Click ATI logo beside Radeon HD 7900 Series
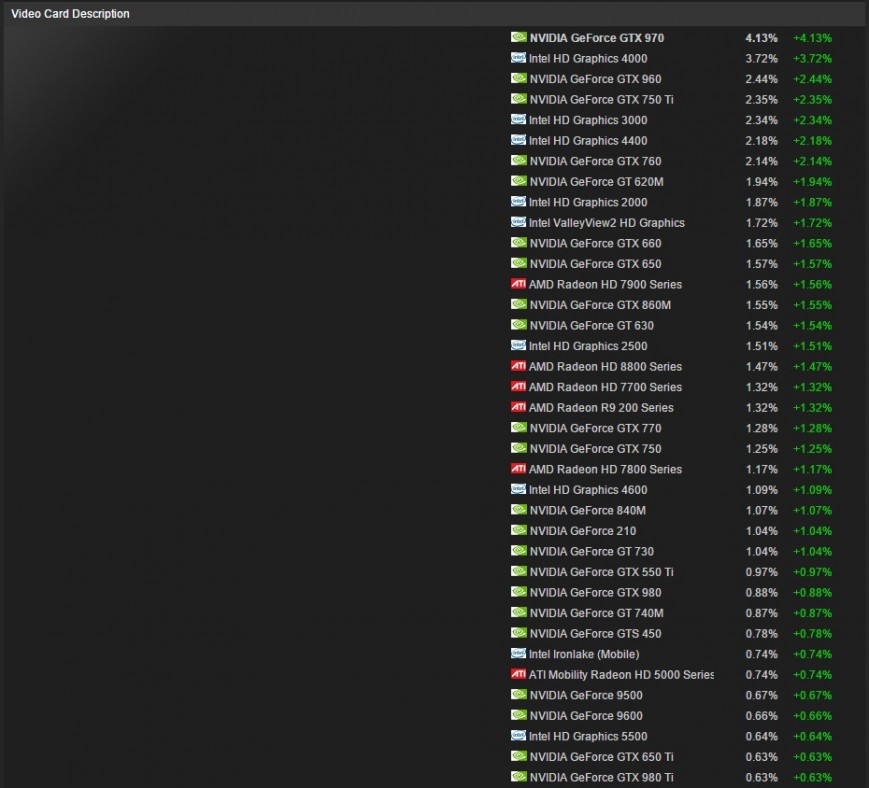 [518, 284]
